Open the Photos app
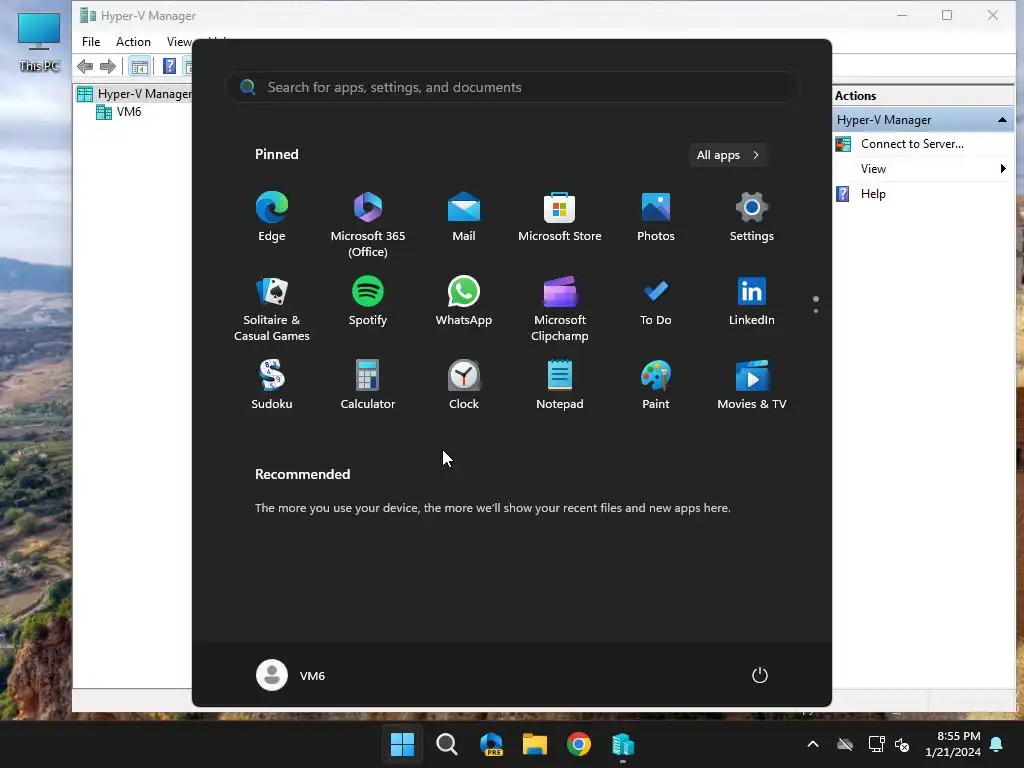This screenshot has height=768, width=1024. tap(656, 217)
